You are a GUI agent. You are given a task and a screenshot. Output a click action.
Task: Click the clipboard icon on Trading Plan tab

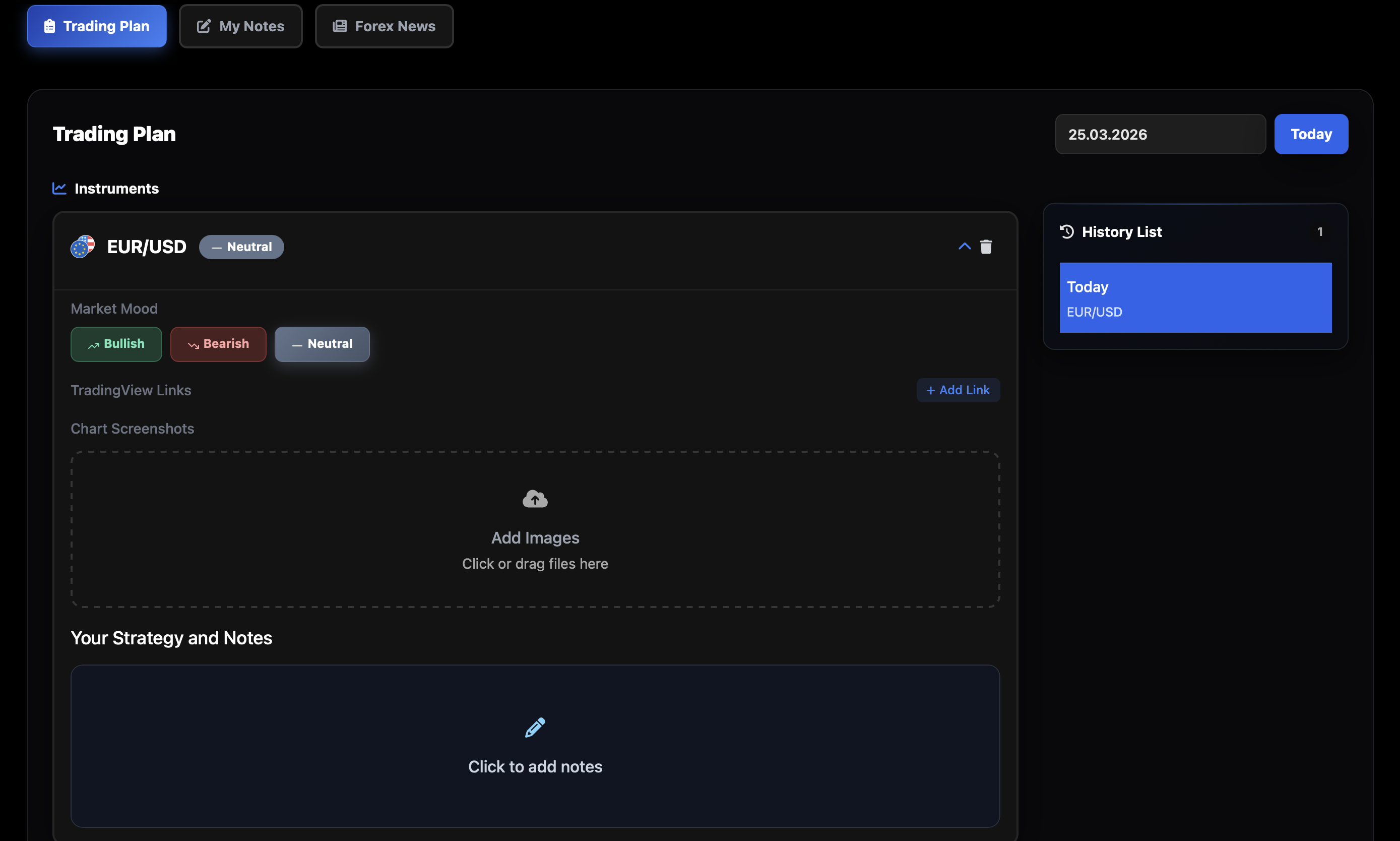click(50, 26)
